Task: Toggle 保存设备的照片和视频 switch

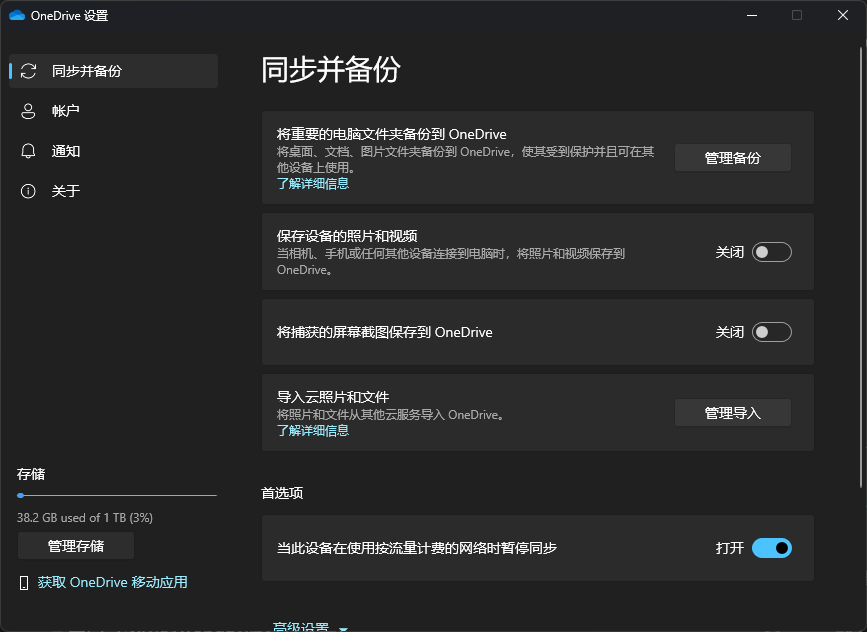Action: [772, 252]
